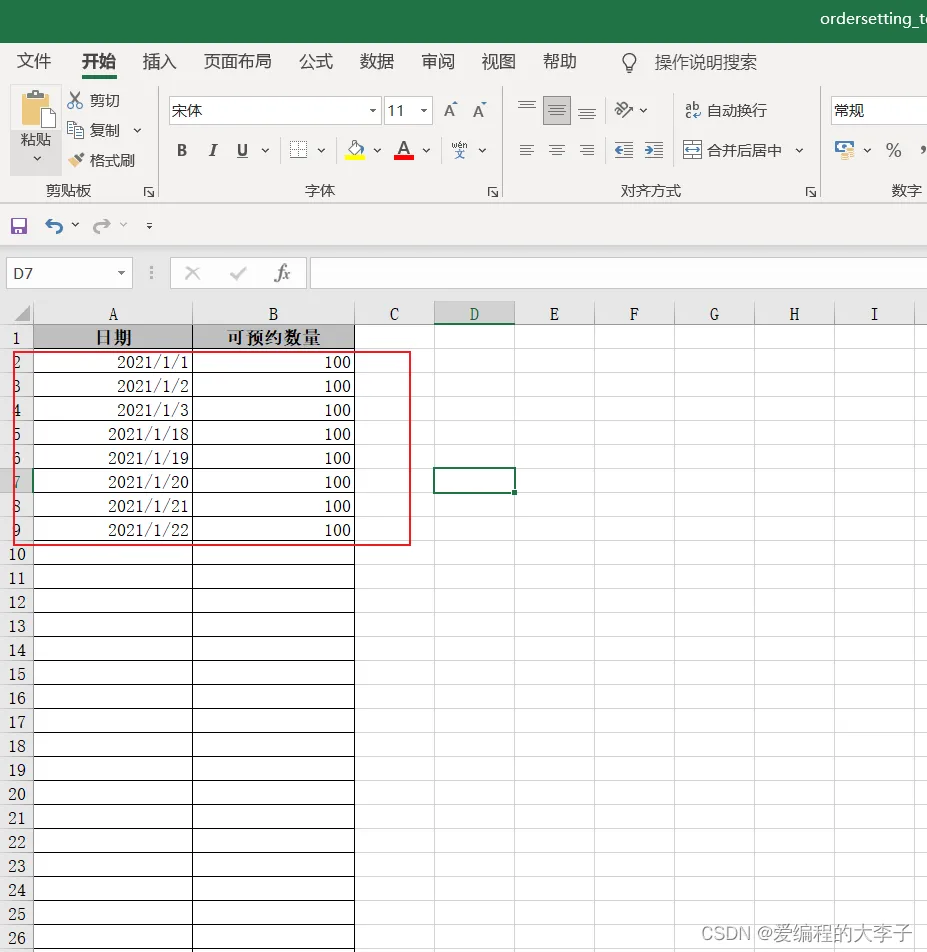Toggle bold formatting
The height and width of the screenshot is (952, 927).
[x=182, y=150]
